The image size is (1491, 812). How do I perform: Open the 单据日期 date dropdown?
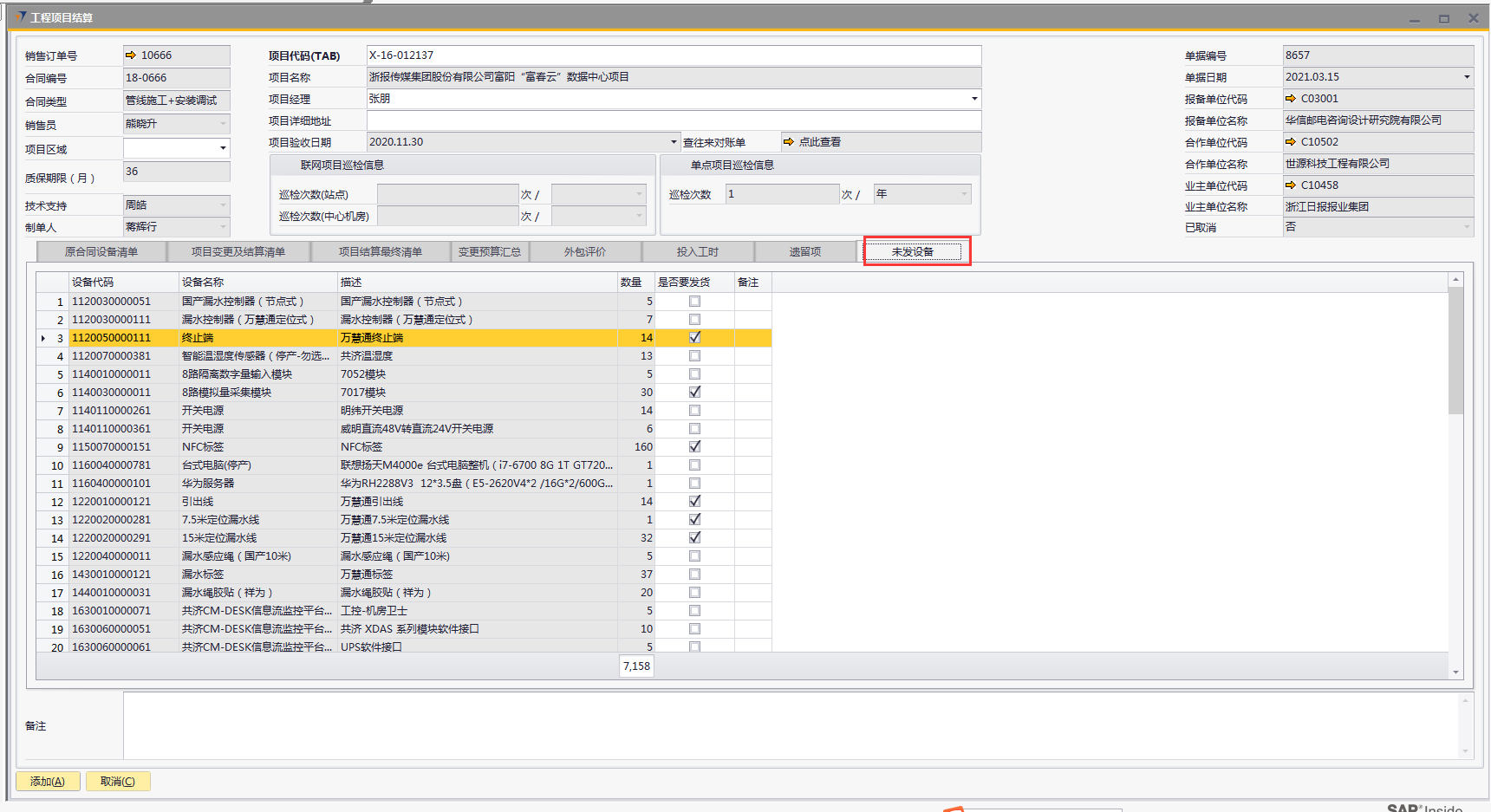click(1466, 77)
